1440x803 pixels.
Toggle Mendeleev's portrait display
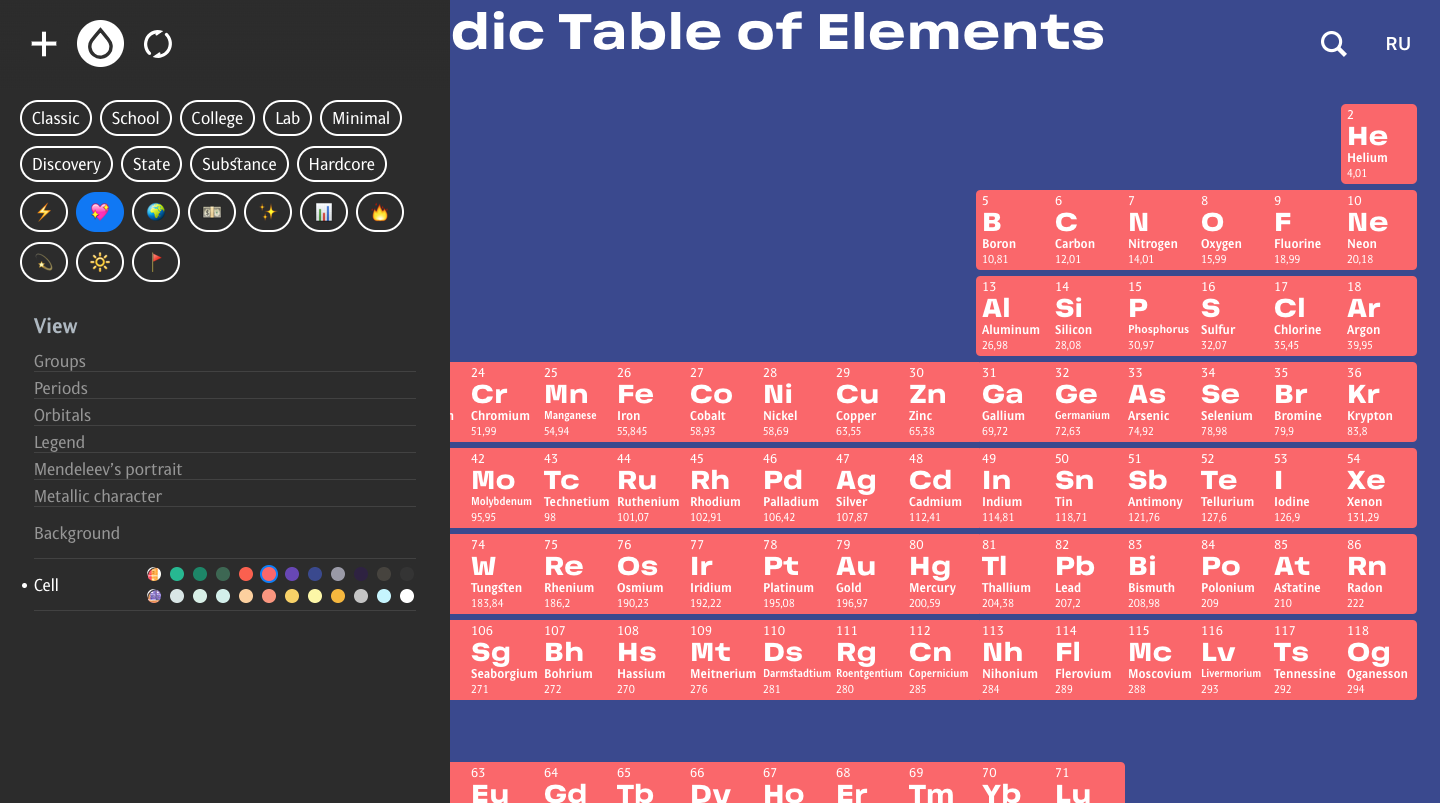pyautogui.click(x=108, y=469)
